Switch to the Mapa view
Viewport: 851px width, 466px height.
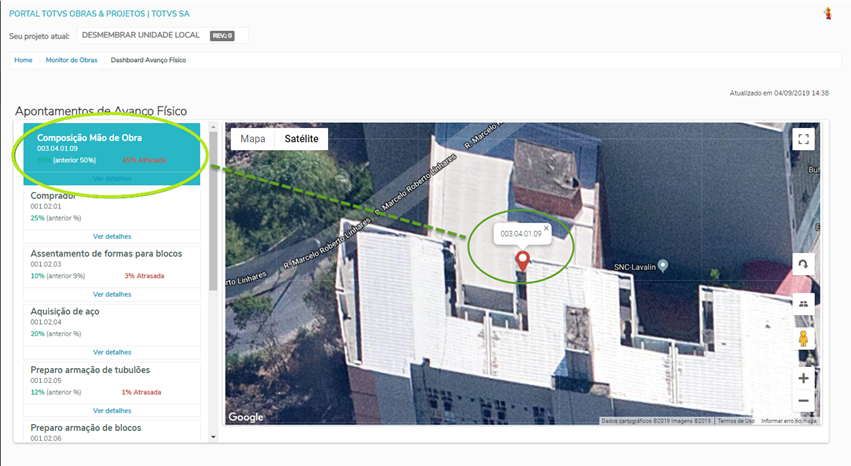click(x=253, y=139)
